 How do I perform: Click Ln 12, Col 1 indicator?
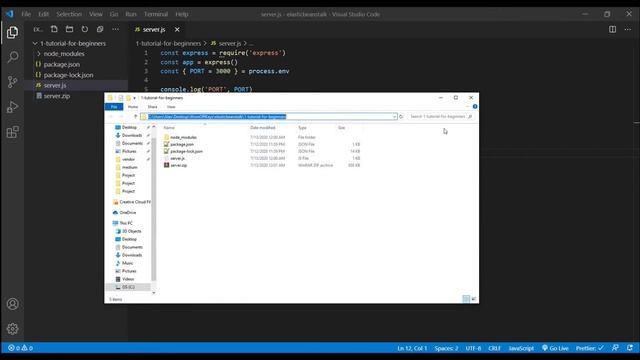[x=412, y=348]
